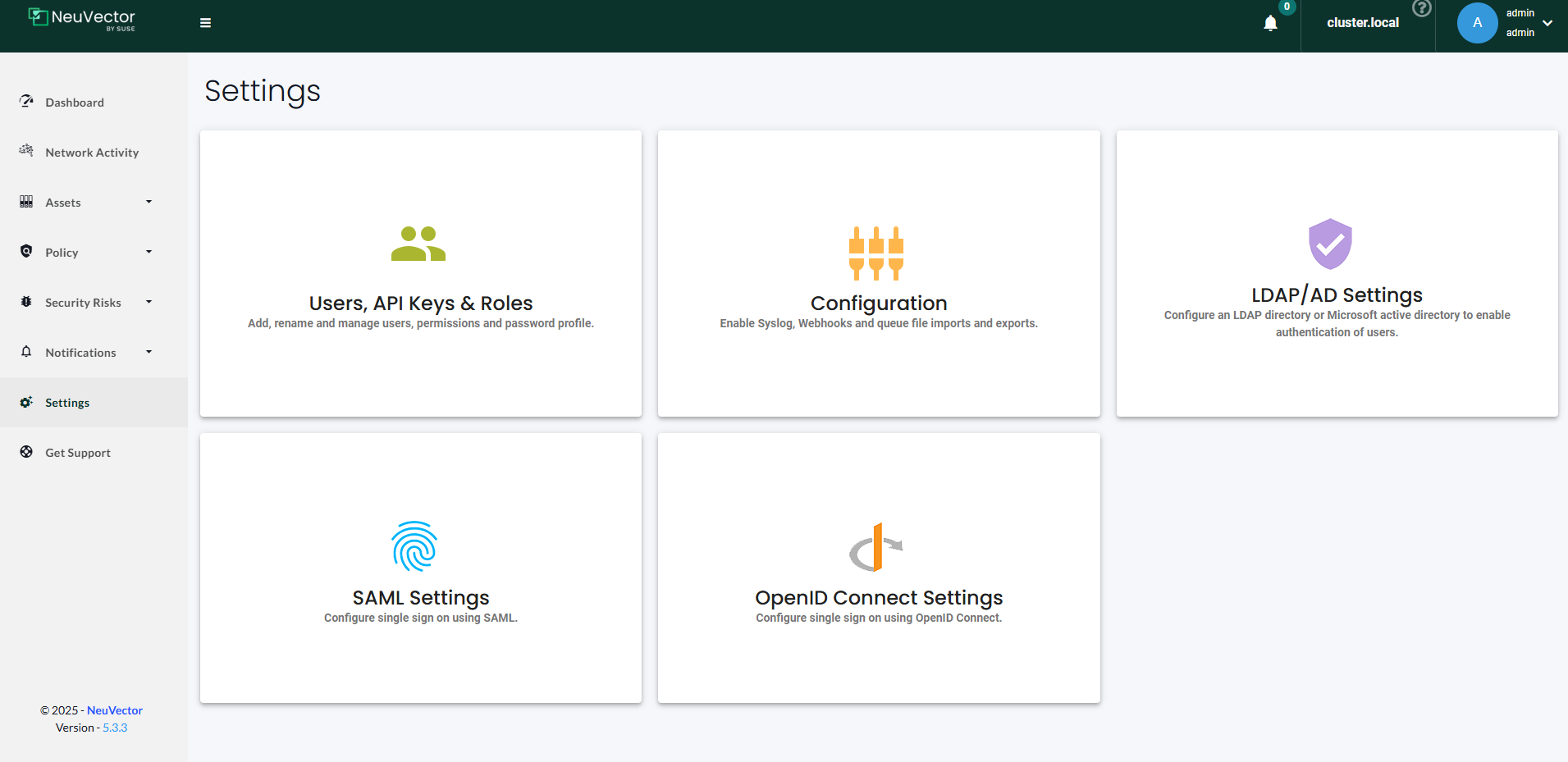This screenshot has height=762, width=1568.
Task: Expand the Assets submenu arrow
Action: 149,202
